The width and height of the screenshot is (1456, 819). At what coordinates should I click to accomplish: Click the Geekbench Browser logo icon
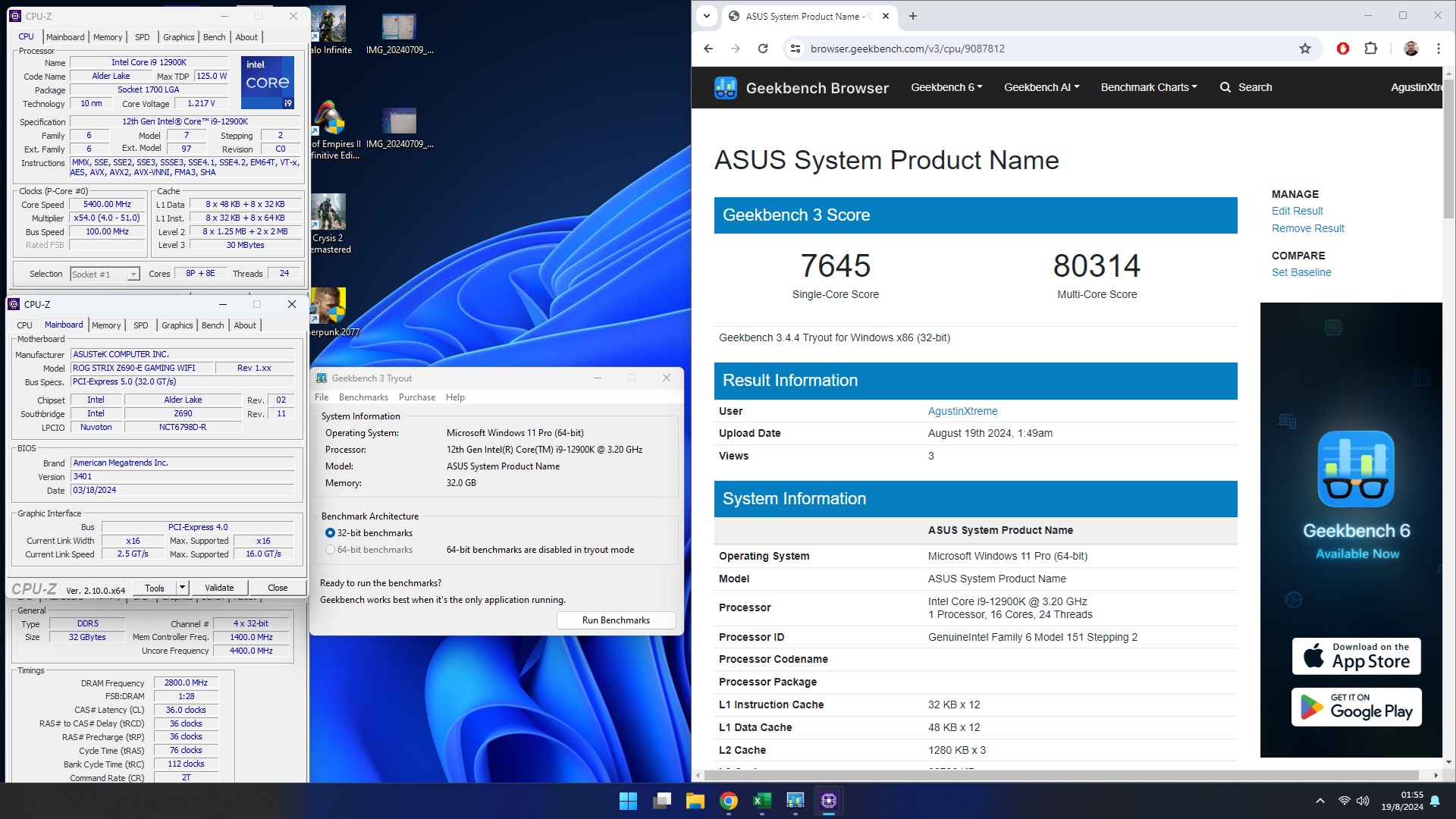pyautogui.click(x=726, y=88)
